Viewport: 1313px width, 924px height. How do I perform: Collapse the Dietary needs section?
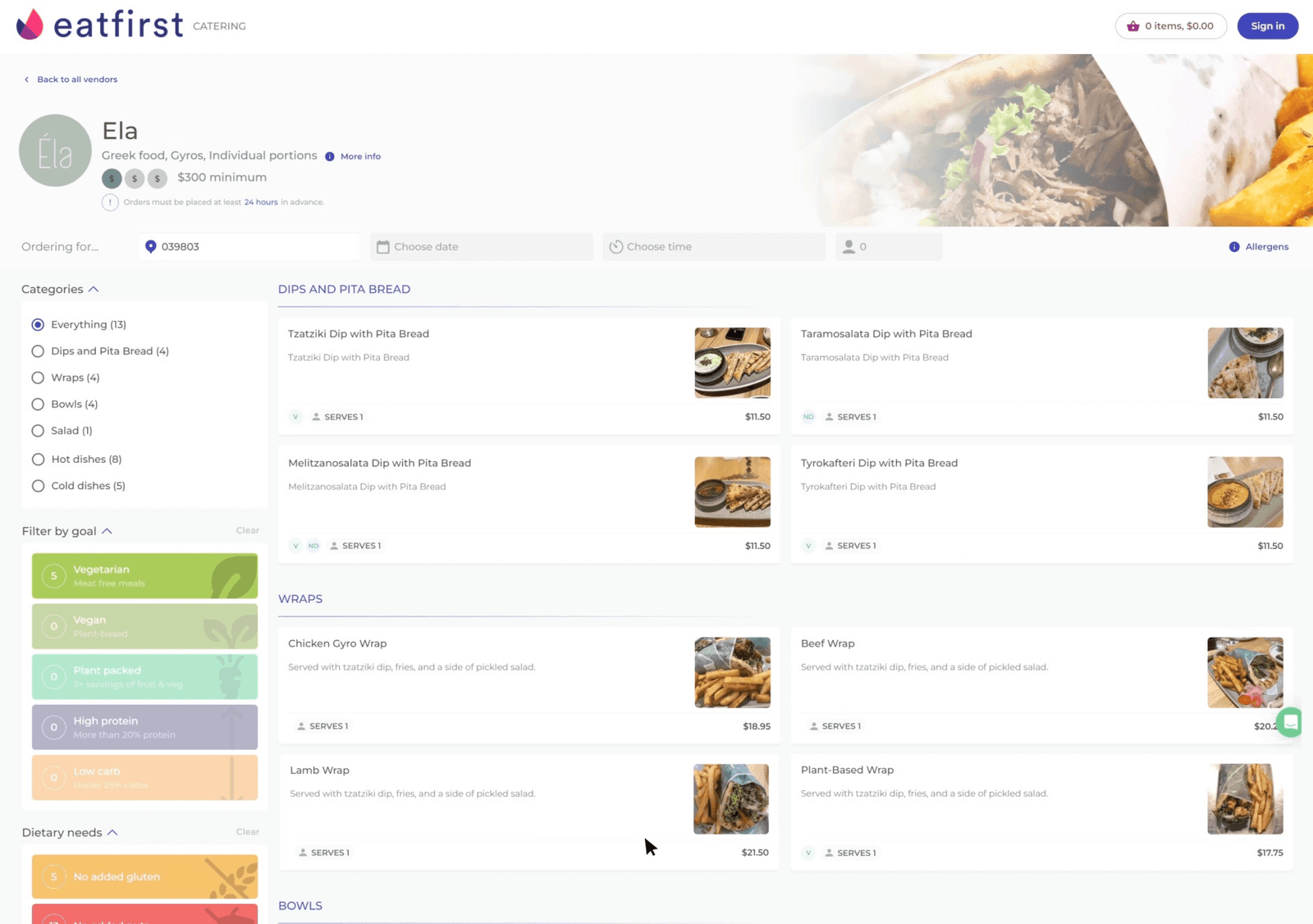tap(112, 832)
